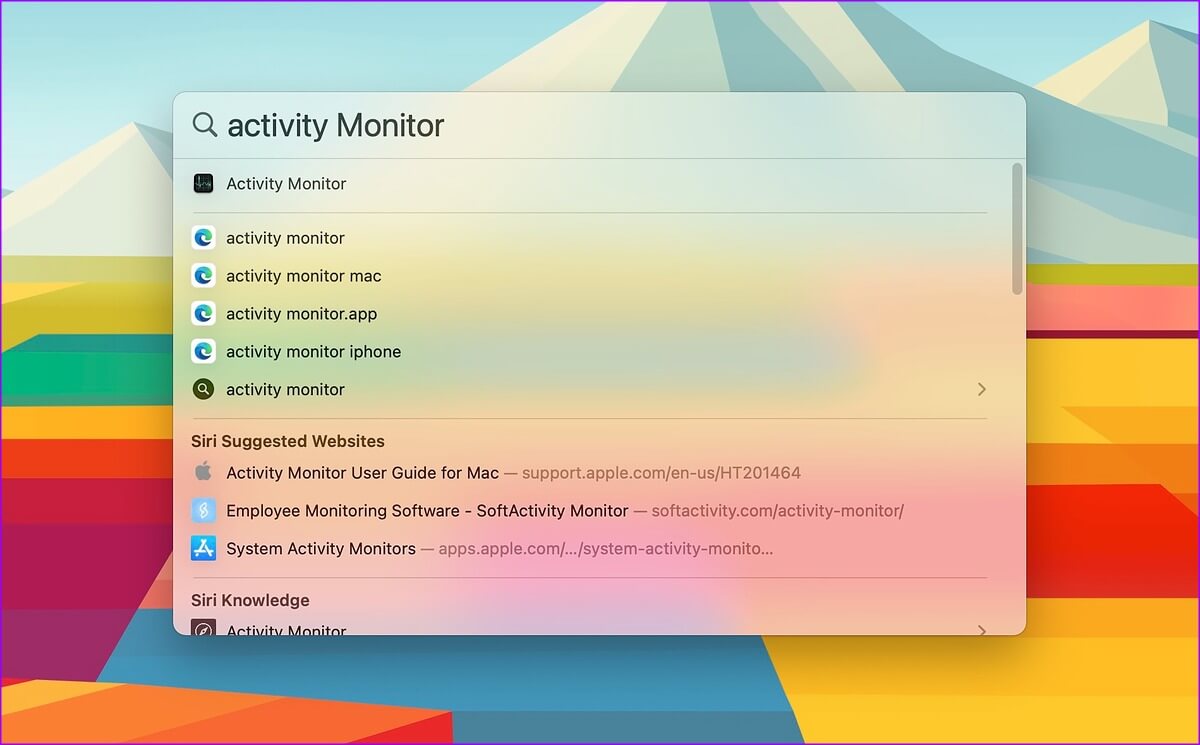Click the green search icon for 'activity monitor'

204,389
